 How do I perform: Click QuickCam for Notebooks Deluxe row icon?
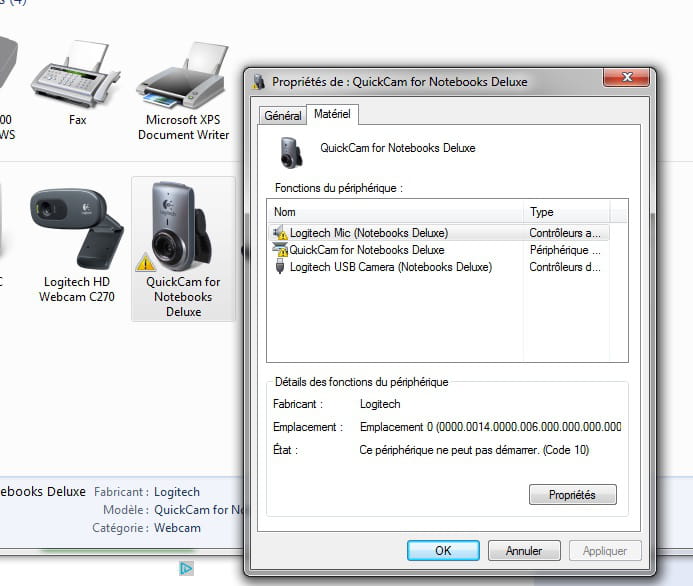point(280,250)
